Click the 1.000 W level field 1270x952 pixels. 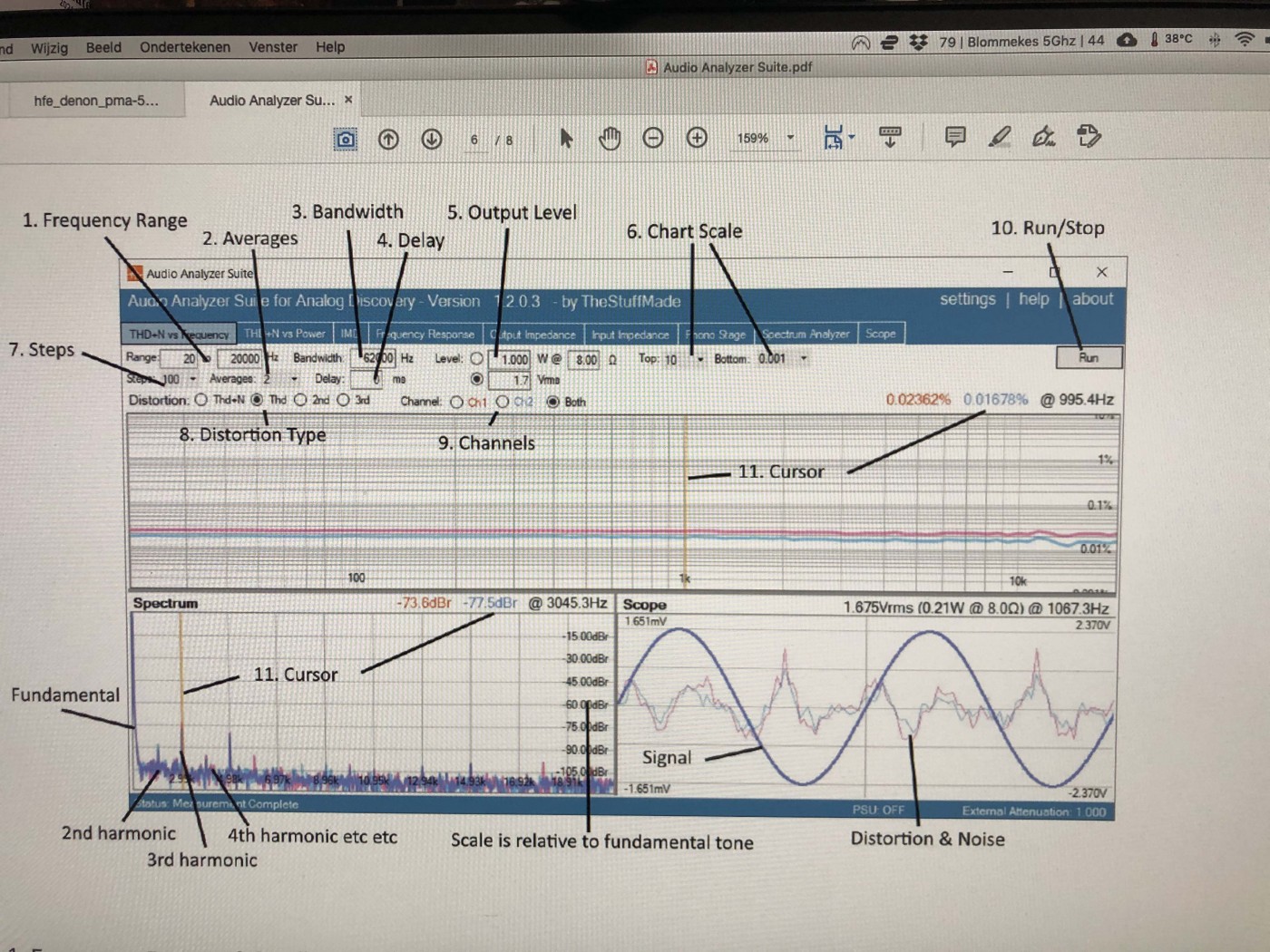(510, 359)
